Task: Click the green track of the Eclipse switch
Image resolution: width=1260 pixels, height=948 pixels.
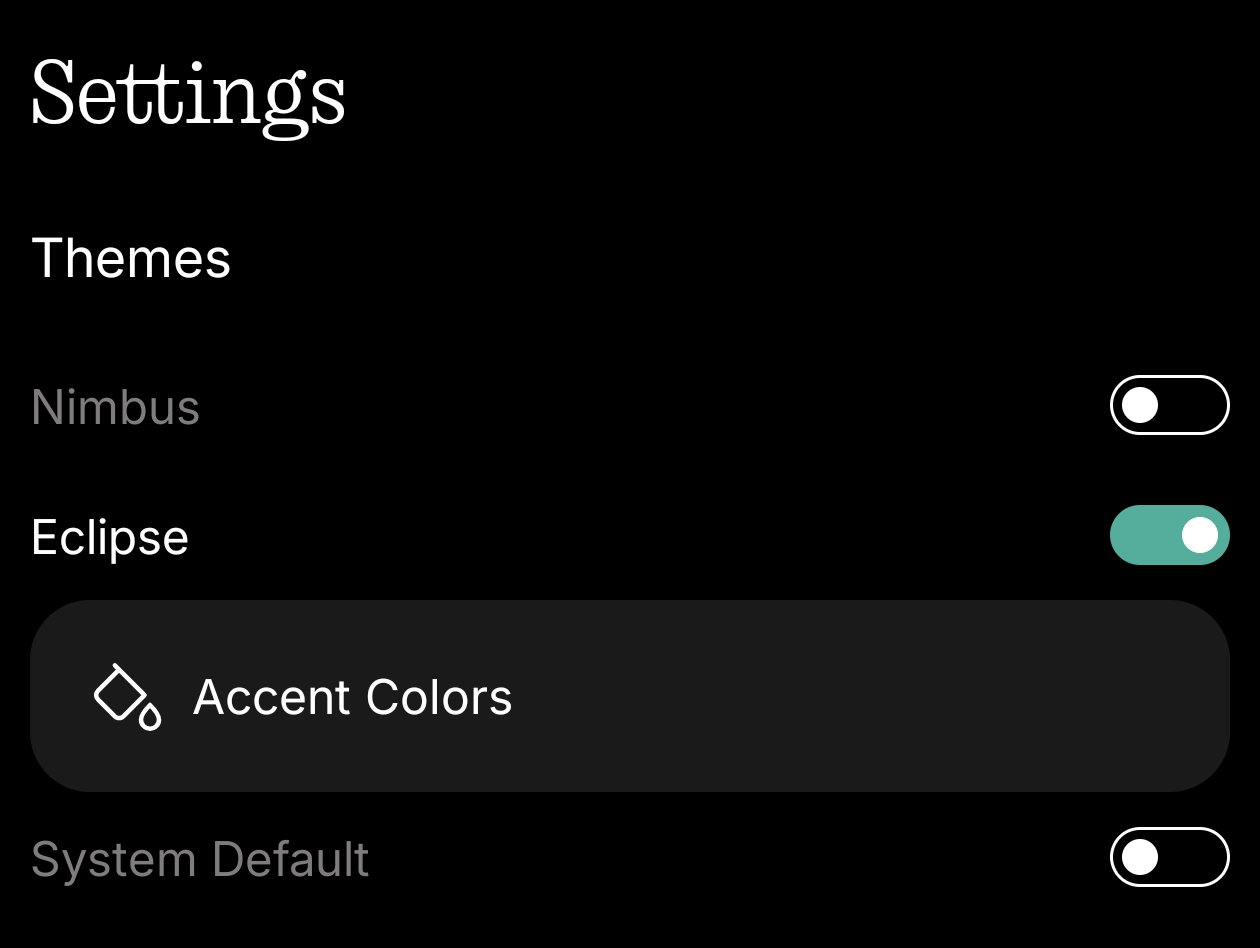Action: pyautogui.click(x=1145, y=535)
